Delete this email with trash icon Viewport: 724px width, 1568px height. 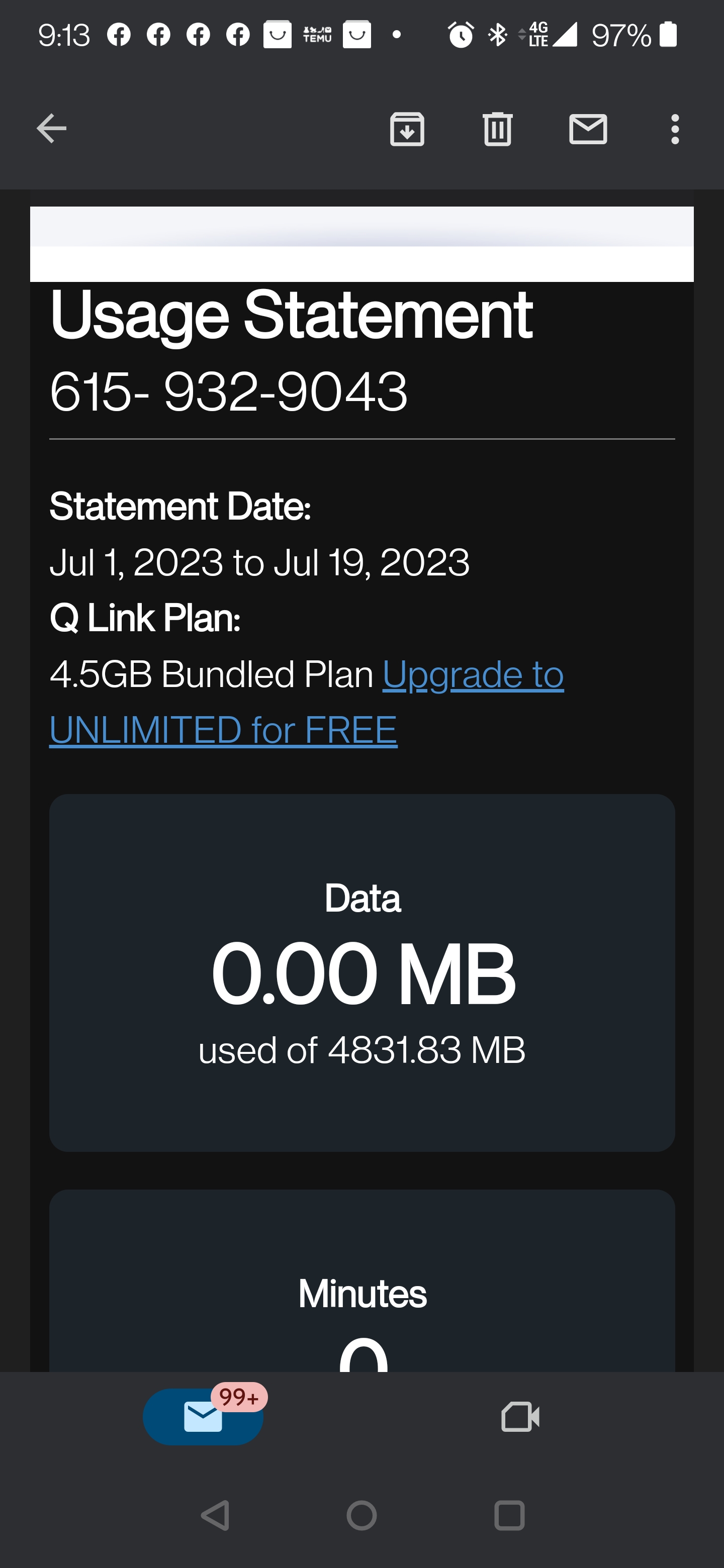point(497,129)
